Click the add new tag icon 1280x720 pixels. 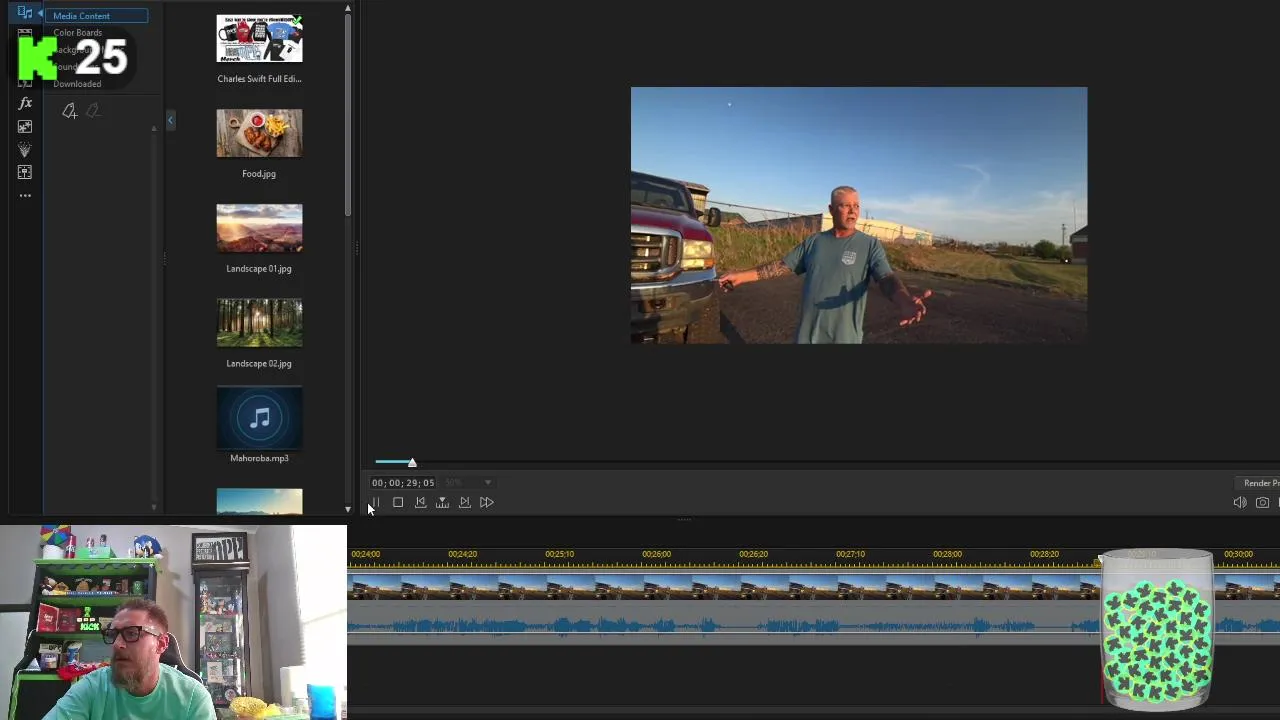tap(69, 111)
